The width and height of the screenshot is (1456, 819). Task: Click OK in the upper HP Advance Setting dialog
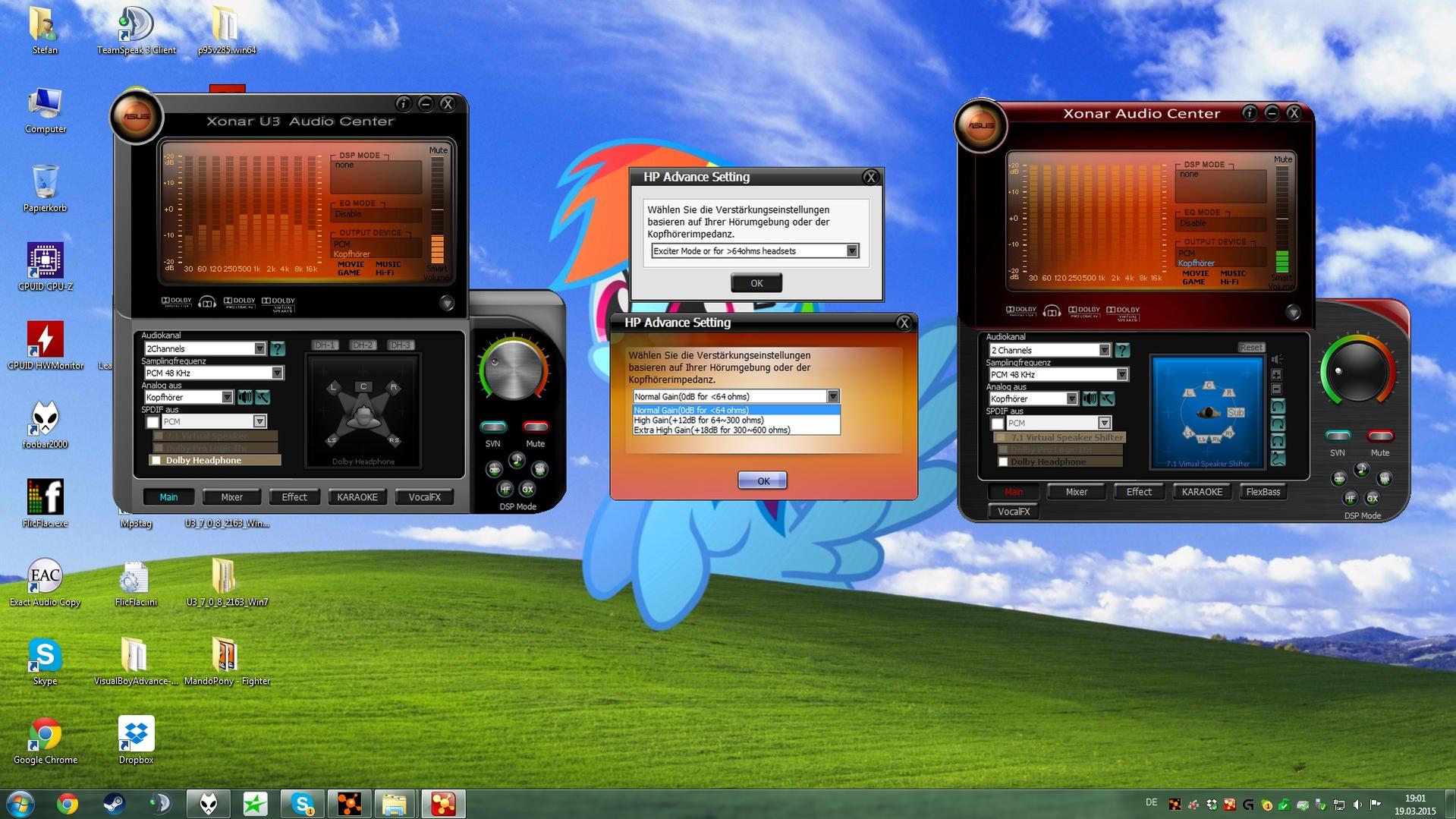point(756,283)
